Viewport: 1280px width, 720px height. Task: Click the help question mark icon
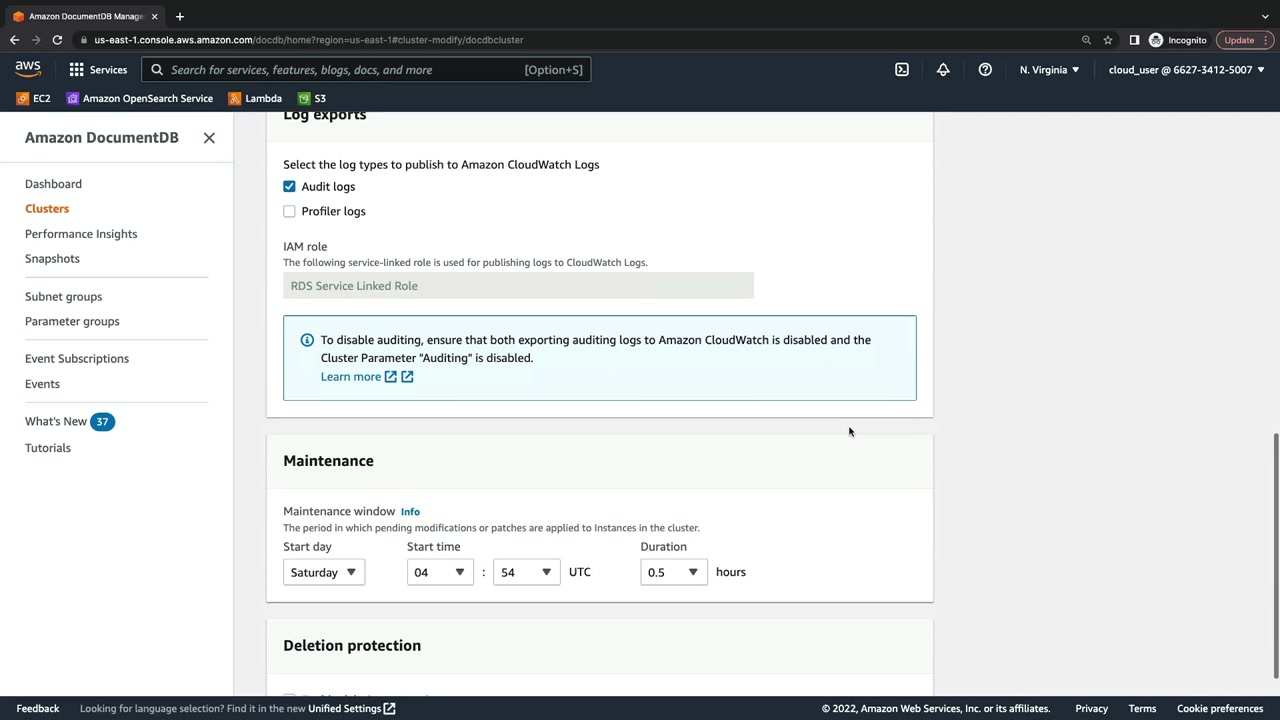[x=985, y=70]
